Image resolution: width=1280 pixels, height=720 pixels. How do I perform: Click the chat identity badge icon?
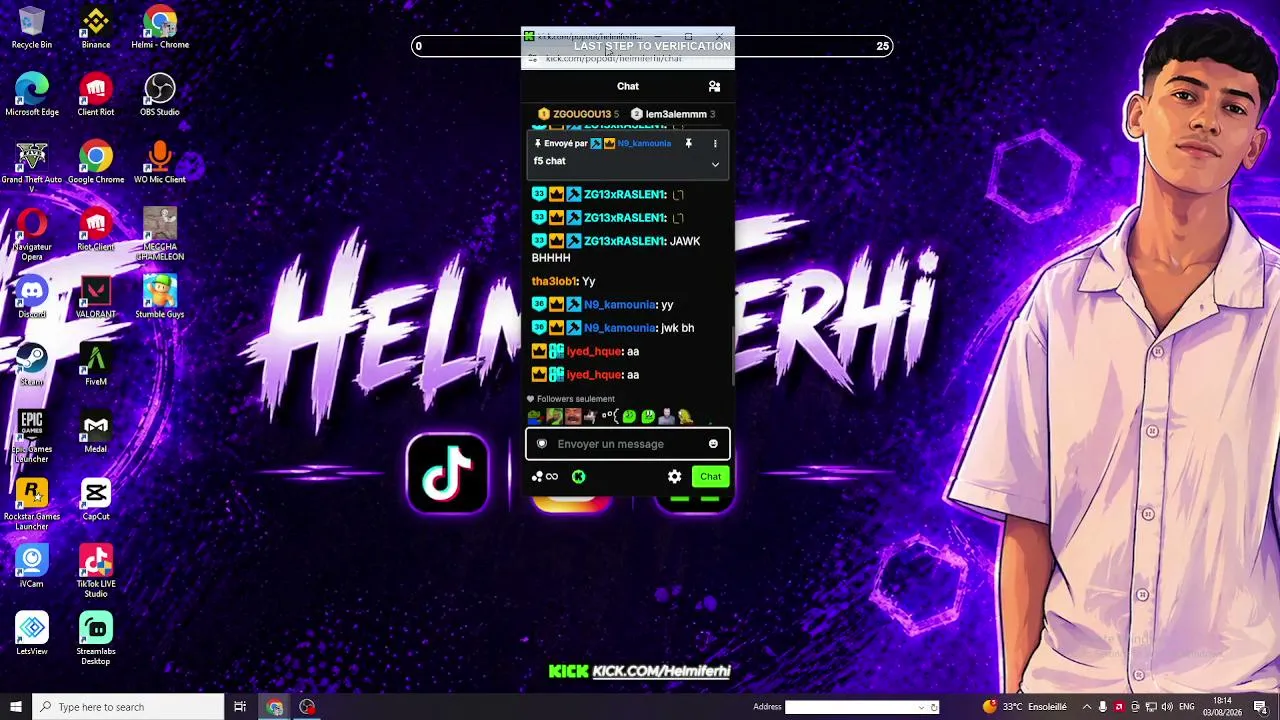point(542,444)
